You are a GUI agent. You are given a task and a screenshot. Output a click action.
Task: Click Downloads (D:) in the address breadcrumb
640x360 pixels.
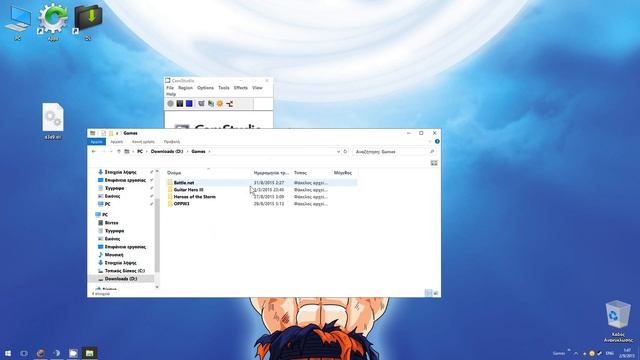pyautogui.click(x=167, y=151)
